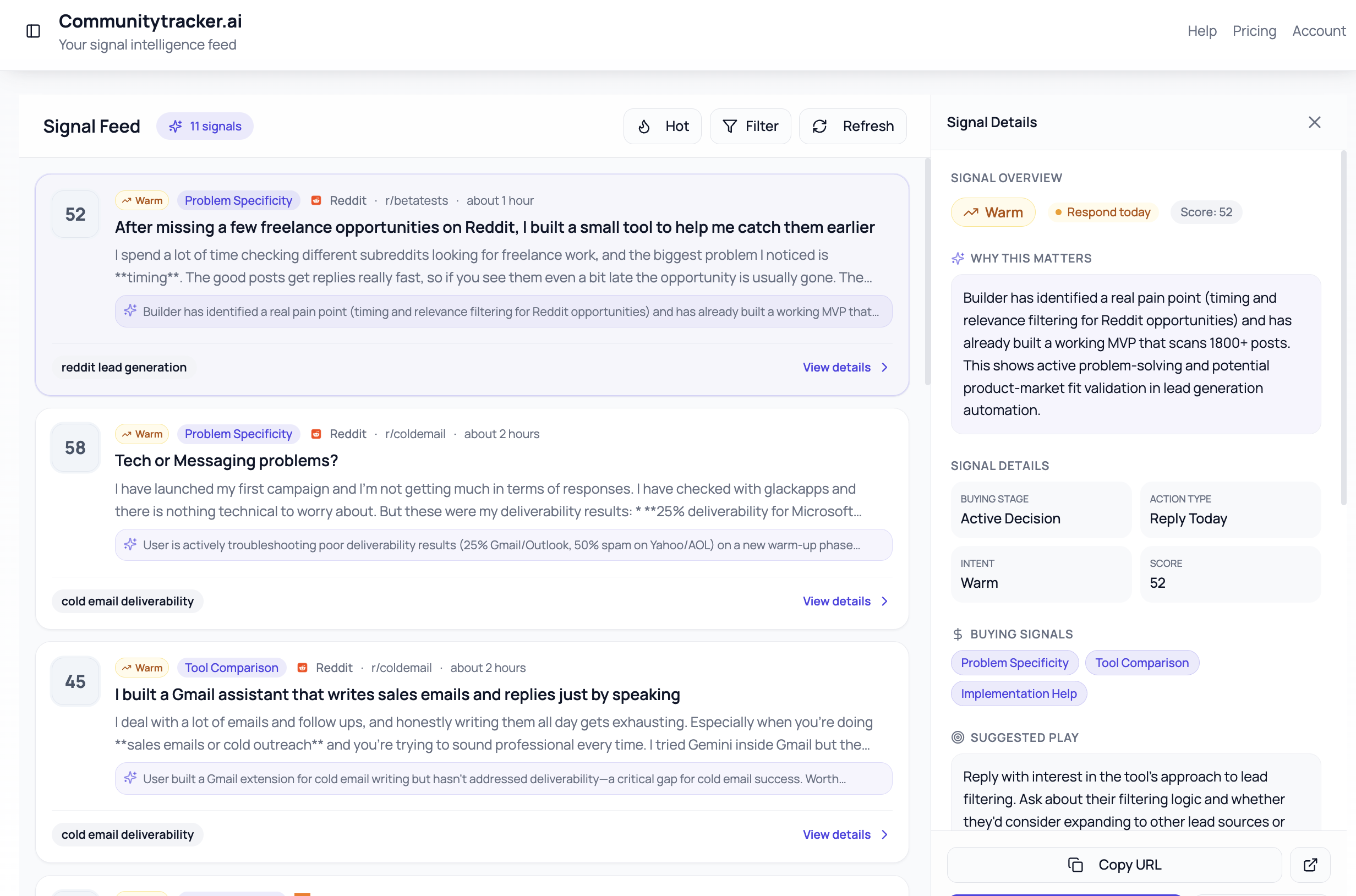Click the open-in-new-tab external link icon
The image size is (1356, 896).
pos(1310,864)
